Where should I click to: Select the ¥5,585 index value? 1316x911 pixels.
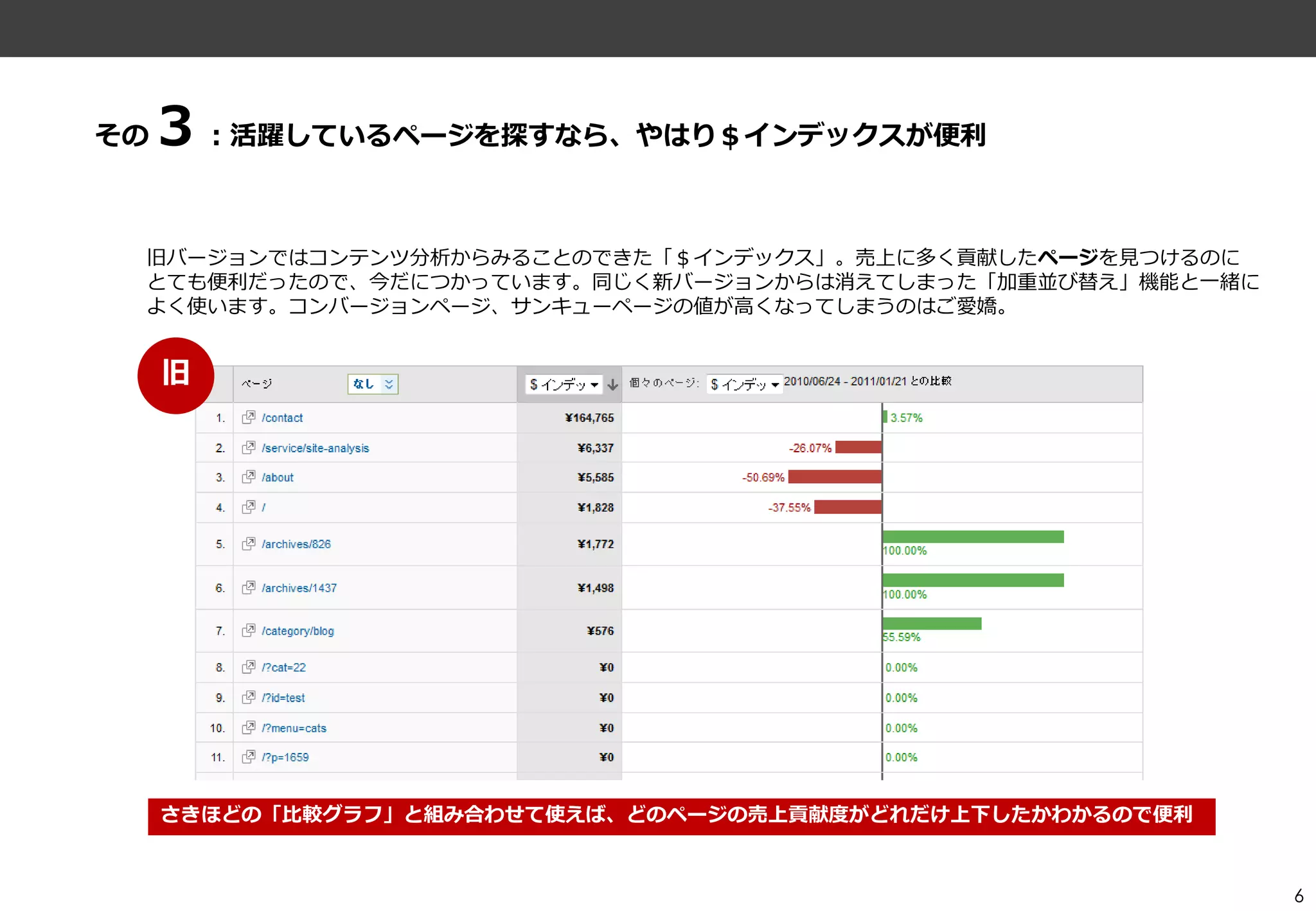pos(596,478)
